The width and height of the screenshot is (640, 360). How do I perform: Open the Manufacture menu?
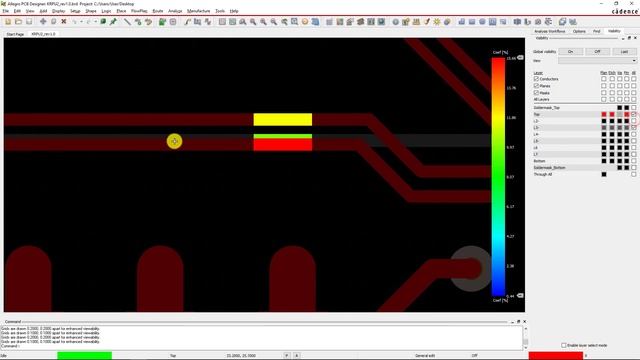pyautogui.click(x=198, y=11)
